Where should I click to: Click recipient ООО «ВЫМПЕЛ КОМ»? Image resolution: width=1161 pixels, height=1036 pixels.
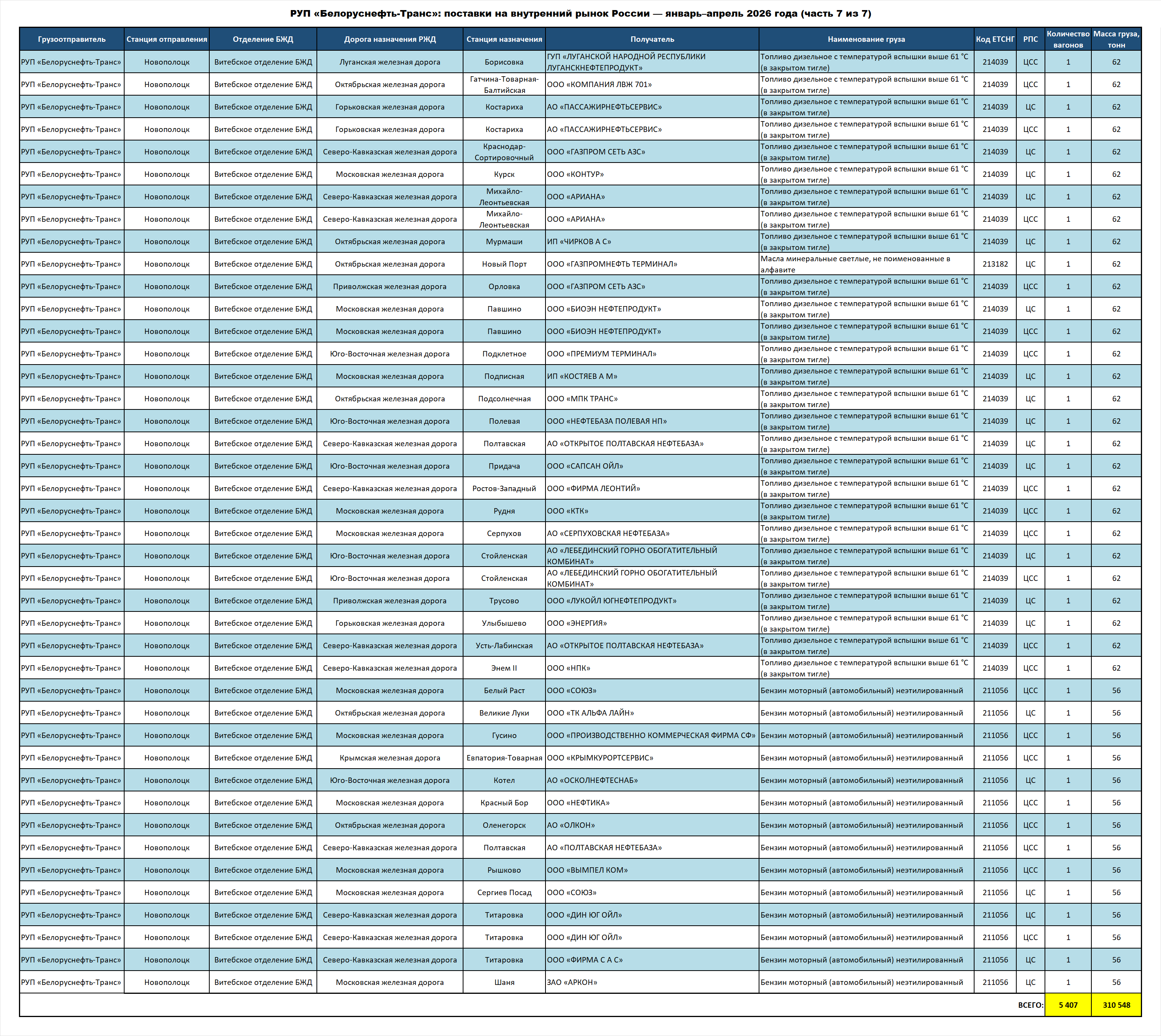652,870
